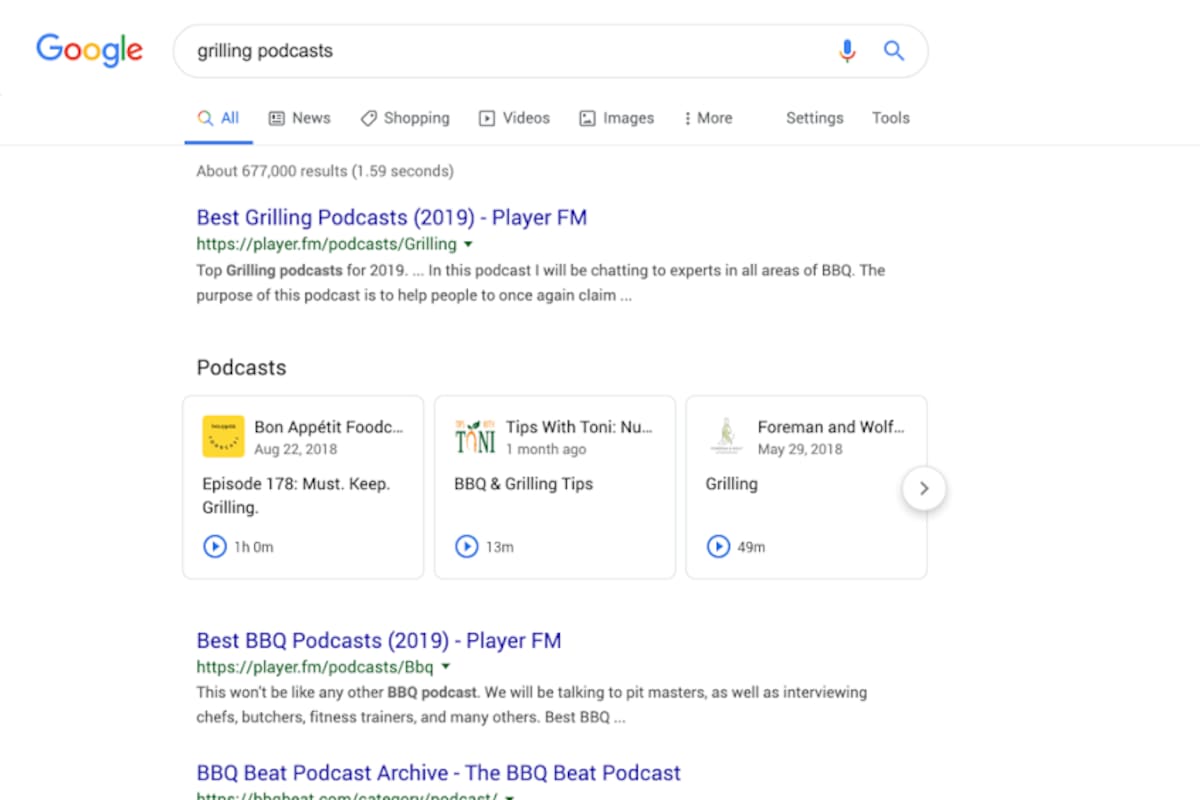Open the More search categories menu

(708, 118)
